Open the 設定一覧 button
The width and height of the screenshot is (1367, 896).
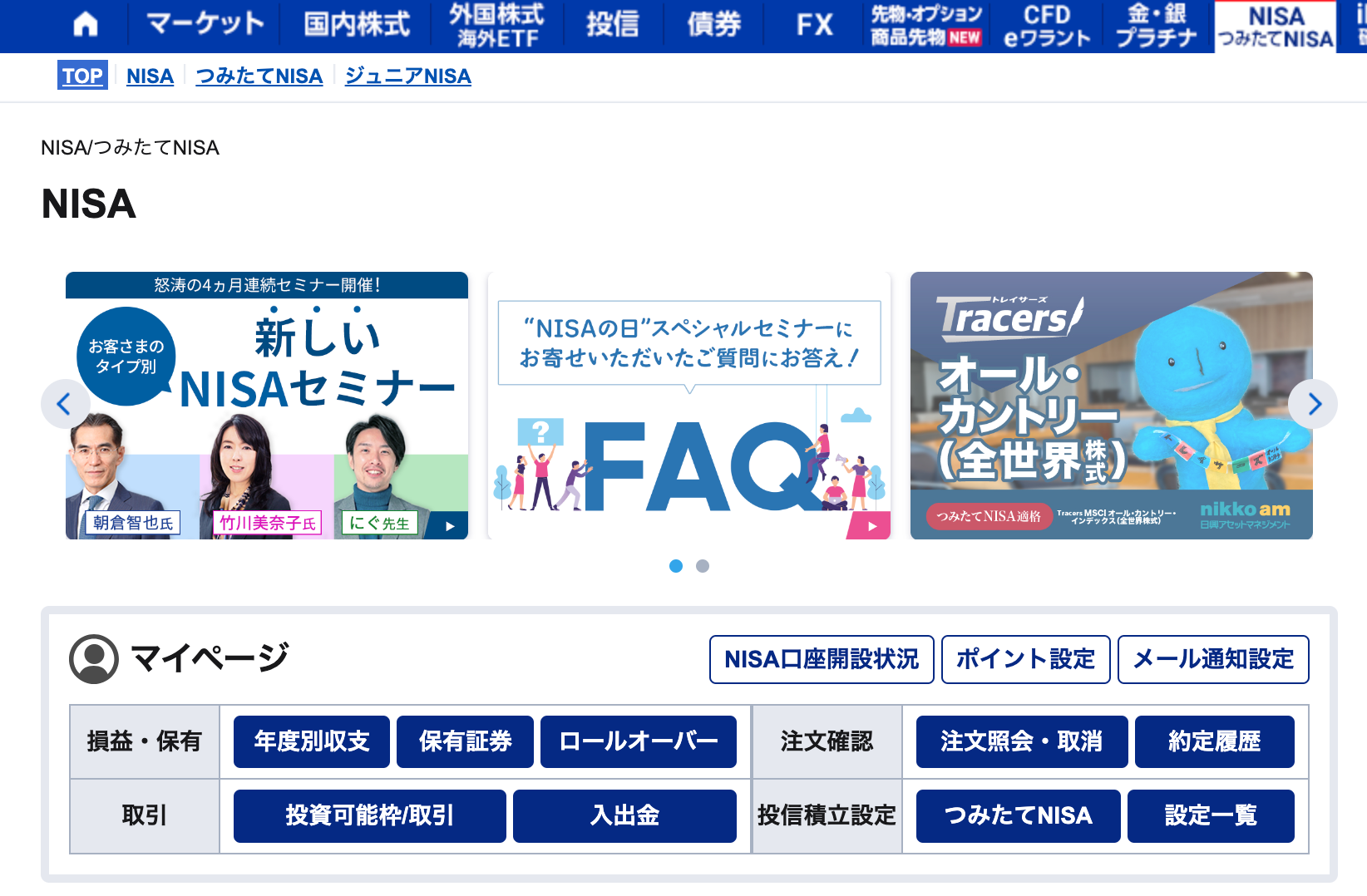(1211, 815)
